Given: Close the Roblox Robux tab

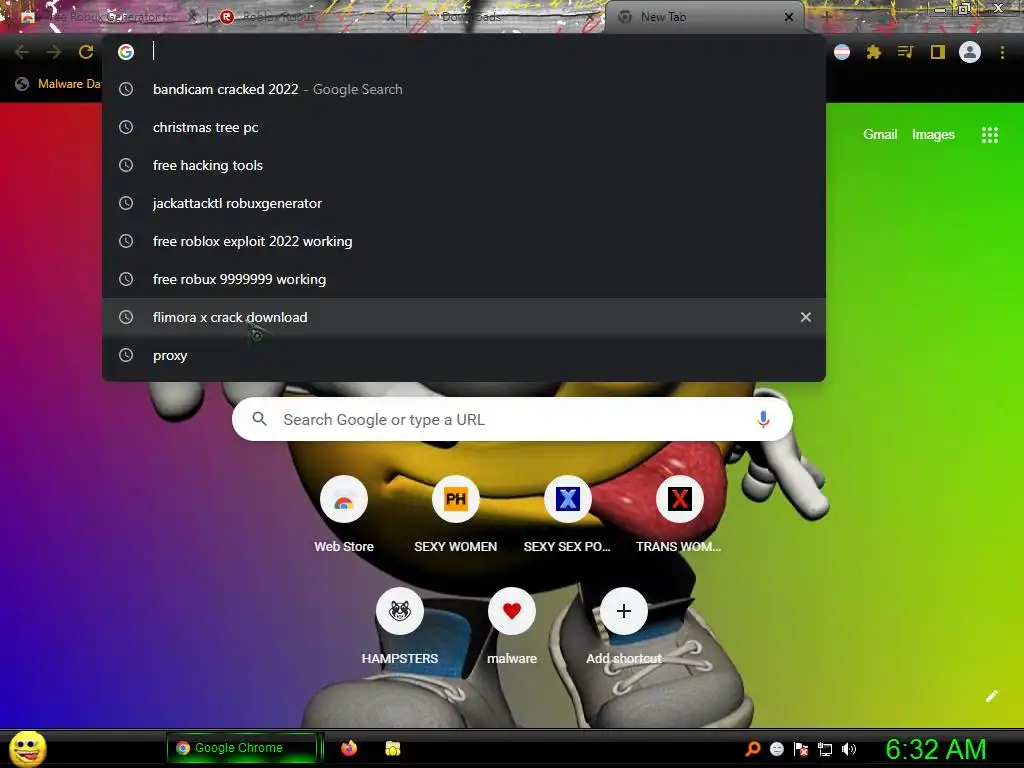Looking at the screenshot, I should click(x=391, y=17).
